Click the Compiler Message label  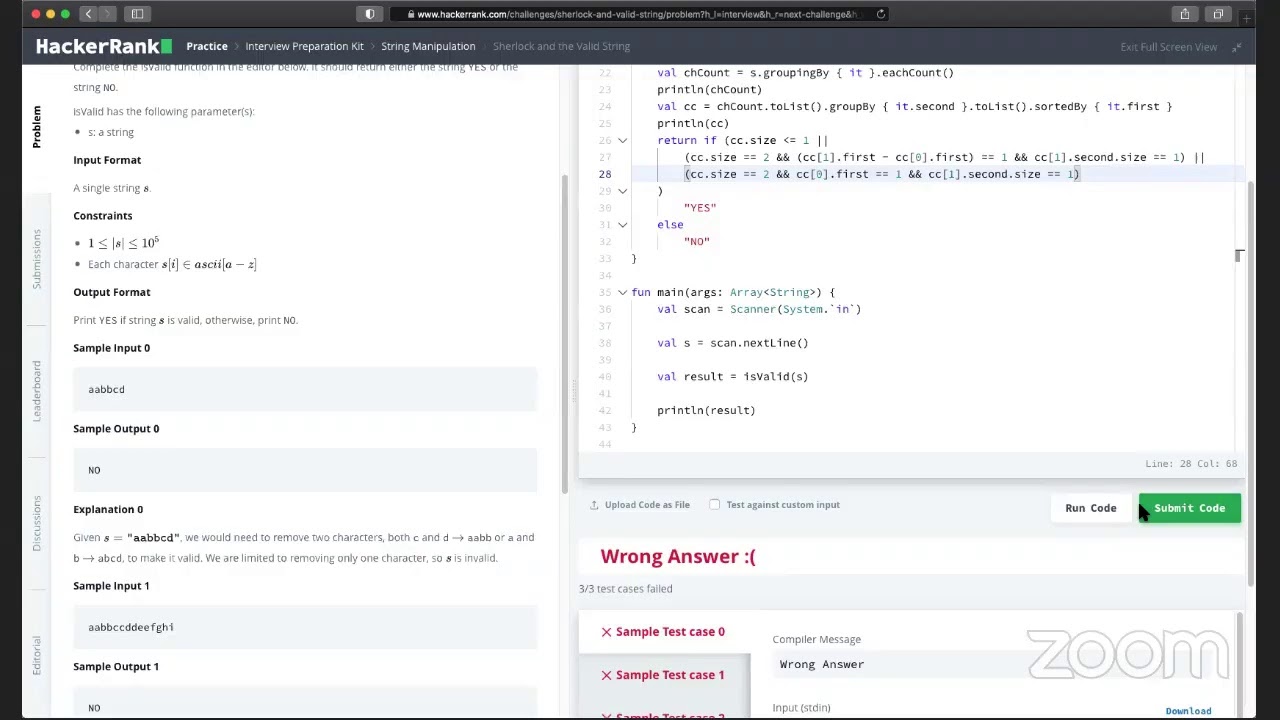click(816, 639)
